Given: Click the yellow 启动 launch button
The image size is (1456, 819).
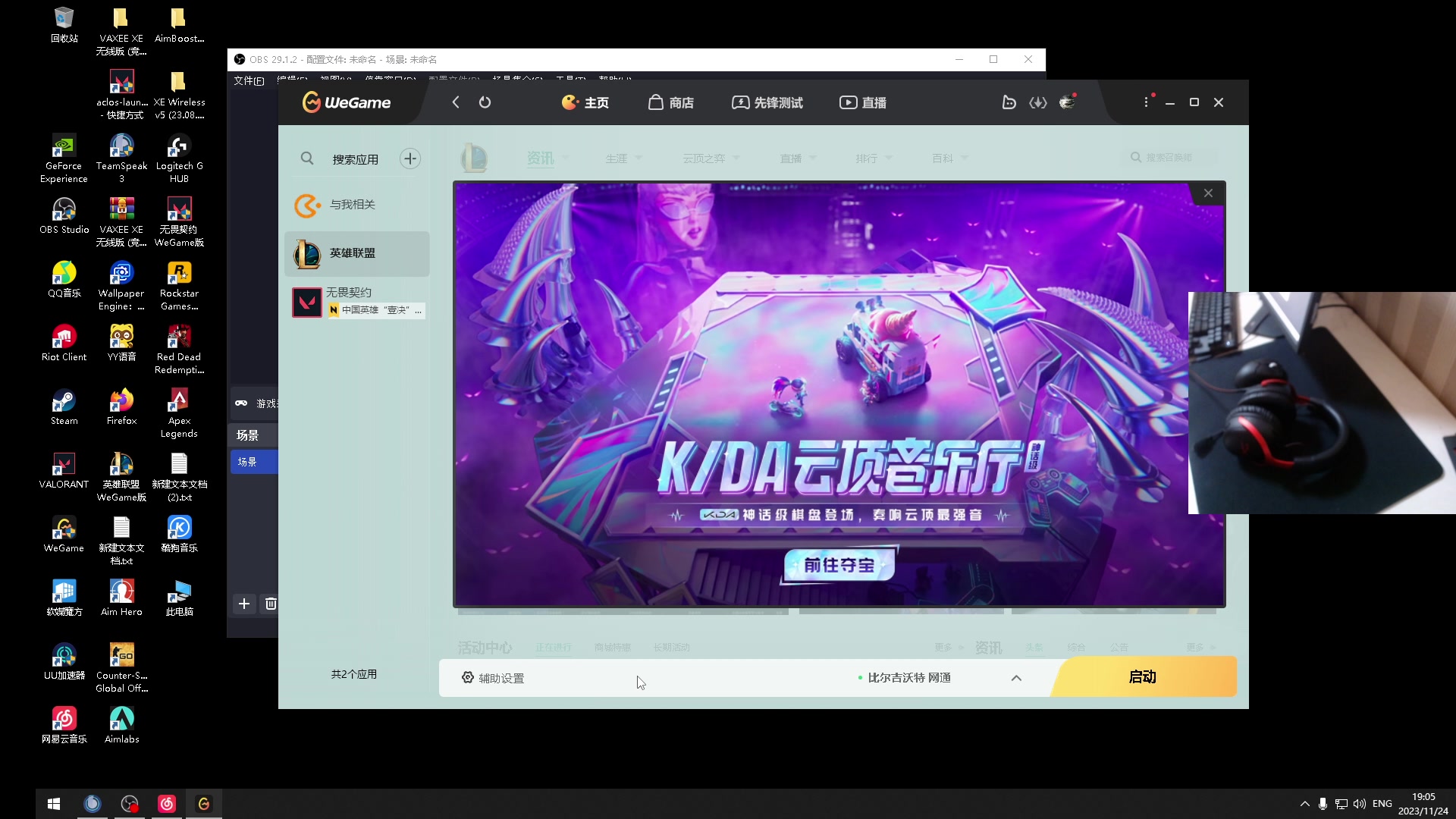Looking at the screenshot, I should (1144, 676).
